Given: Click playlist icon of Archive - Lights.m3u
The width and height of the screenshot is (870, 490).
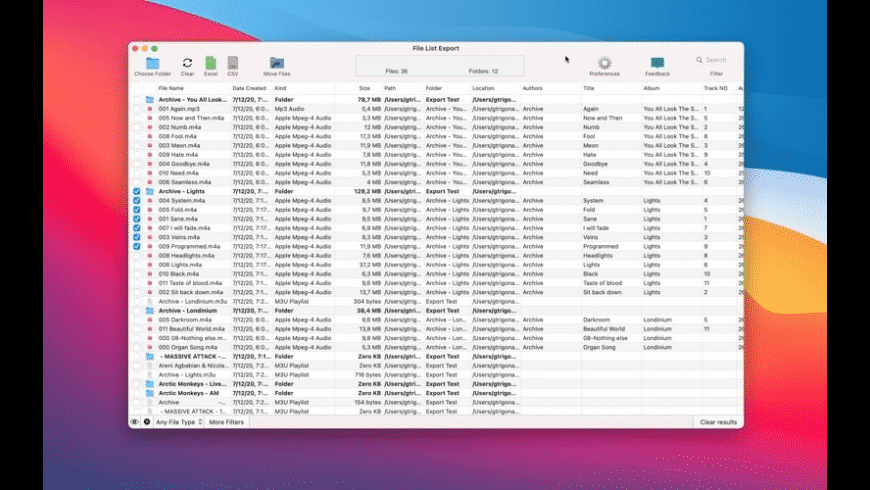Looking at the screenshot, I should [149, 375].
